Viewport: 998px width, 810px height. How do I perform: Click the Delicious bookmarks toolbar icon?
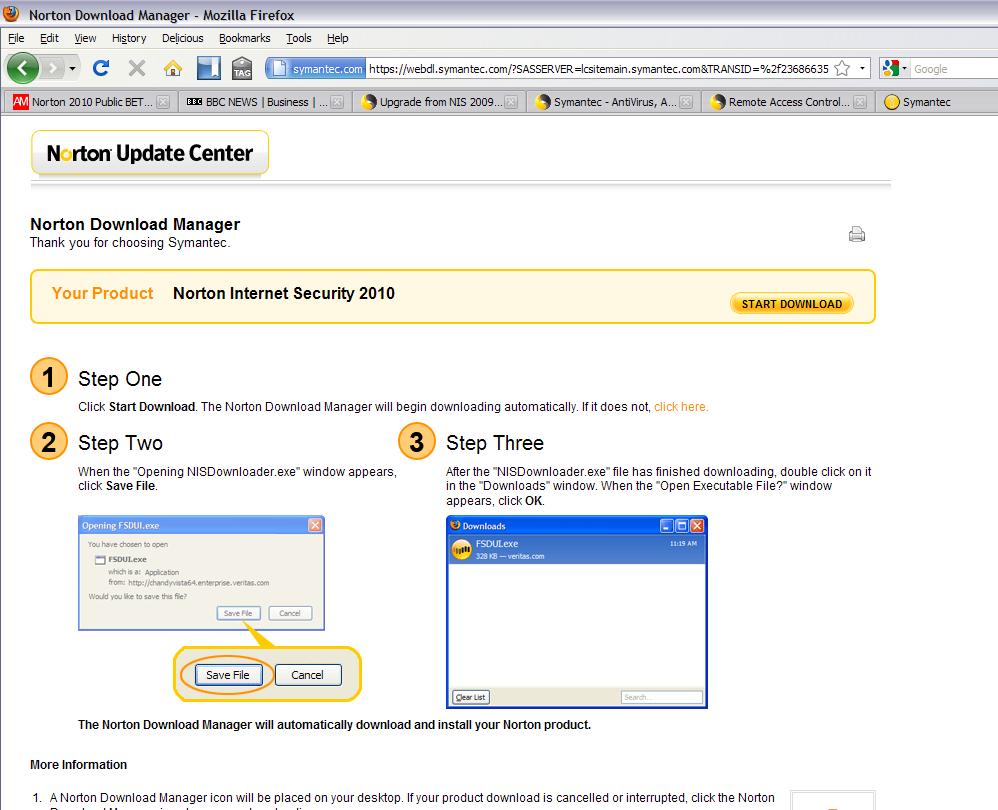pyautogui.click(x=208, y=67)
